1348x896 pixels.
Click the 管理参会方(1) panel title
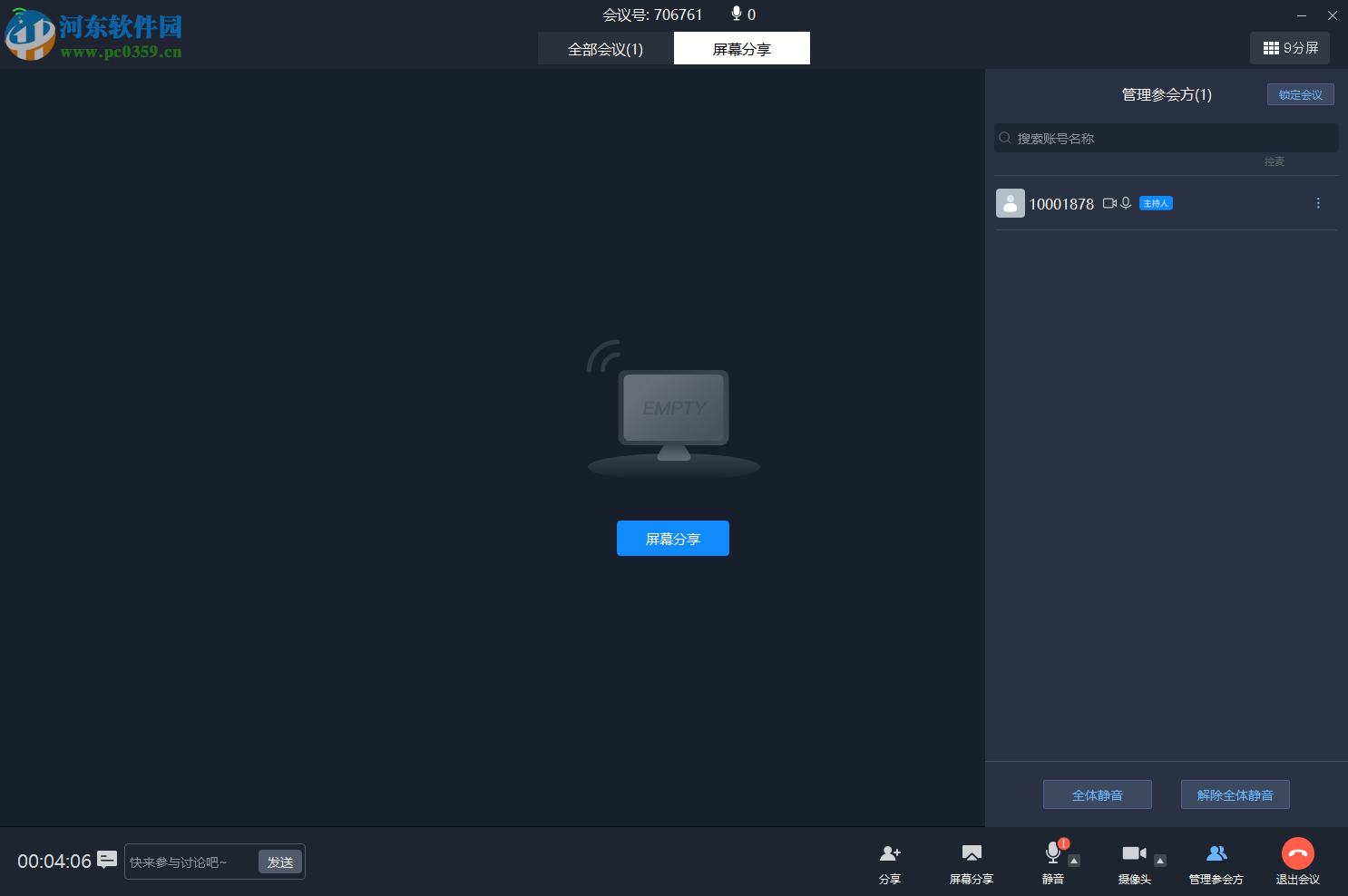tap(1167, 94)
